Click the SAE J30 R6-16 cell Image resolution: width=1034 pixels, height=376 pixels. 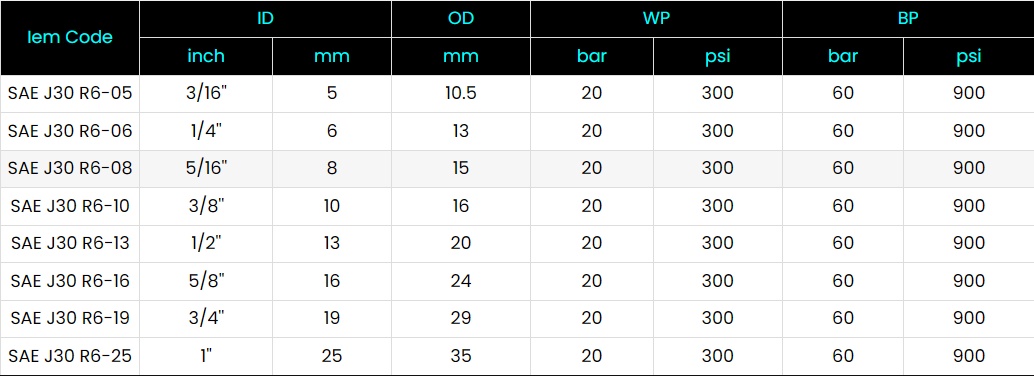pos(70,281)
